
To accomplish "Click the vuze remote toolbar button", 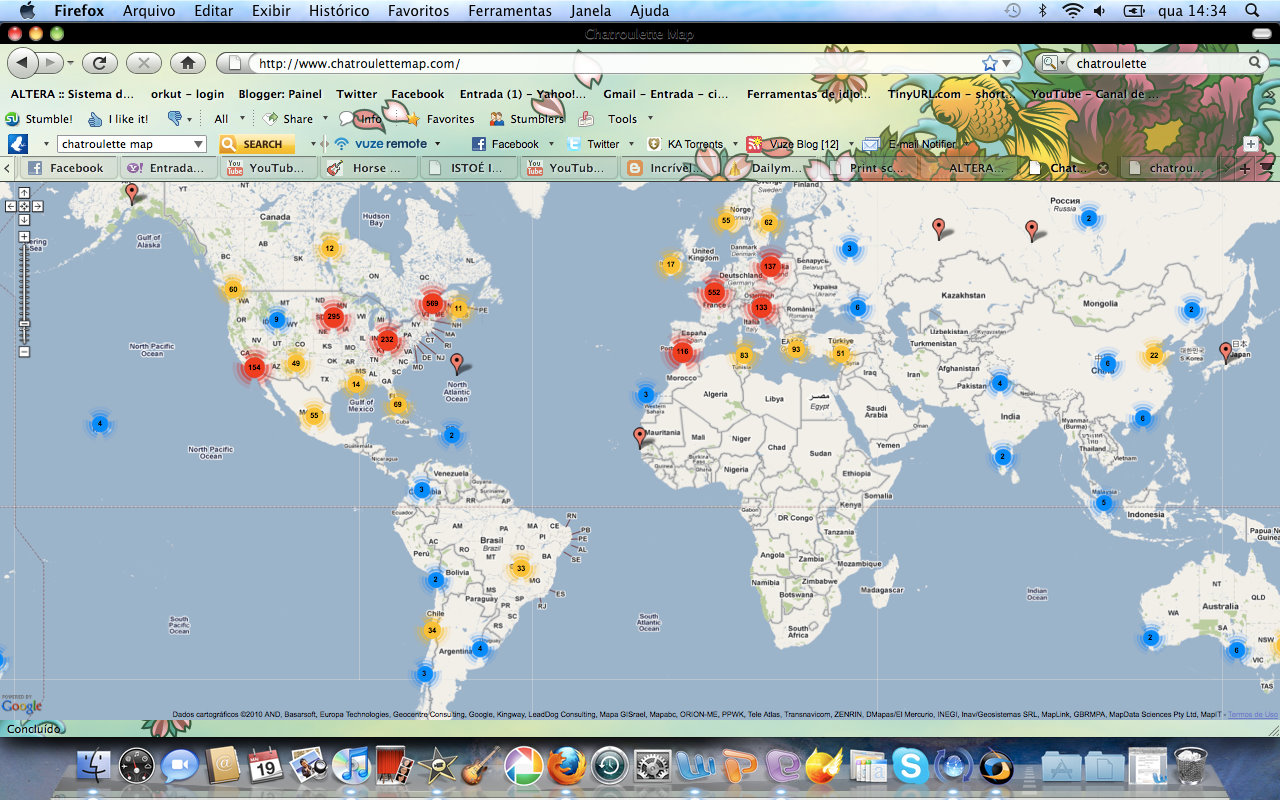I will tap(382, 144).
